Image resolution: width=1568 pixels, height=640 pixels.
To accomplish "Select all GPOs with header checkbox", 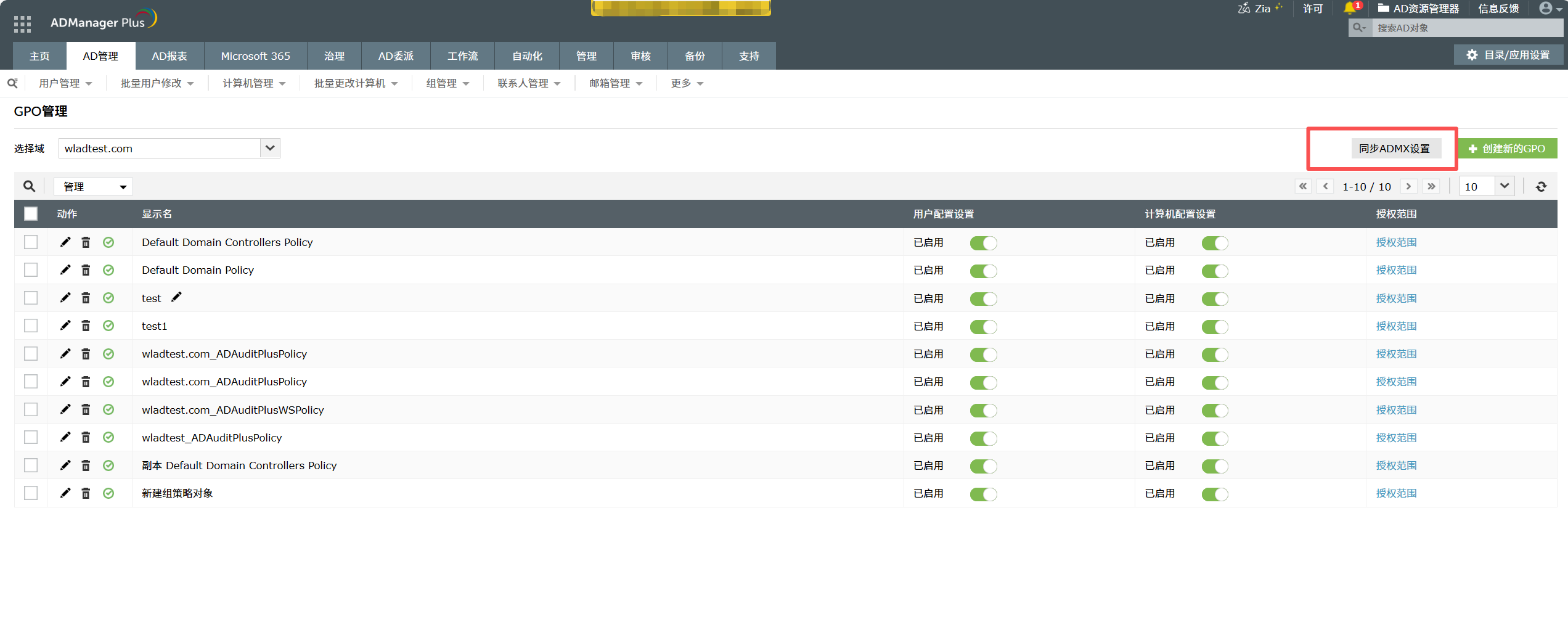I will coord(31,214).
